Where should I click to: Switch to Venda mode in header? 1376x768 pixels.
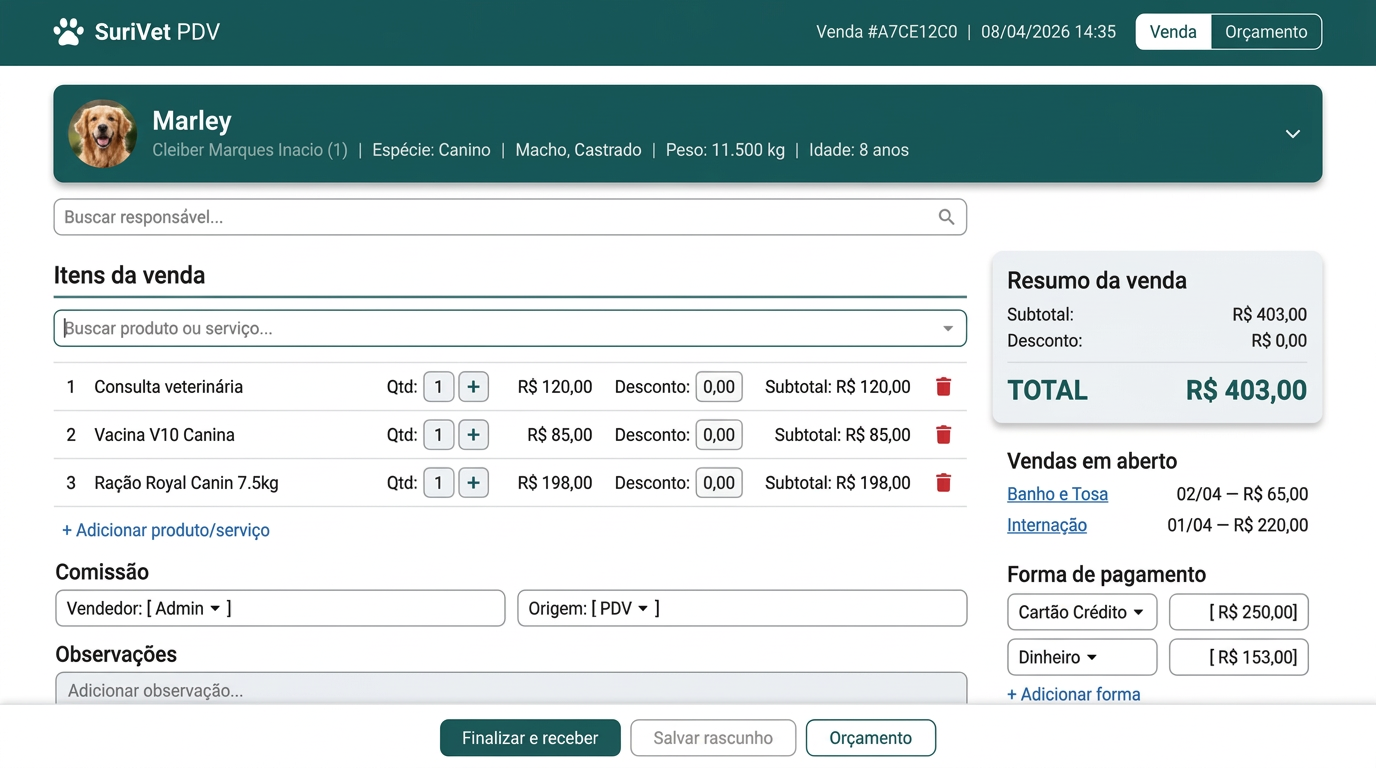(1173, 32)
